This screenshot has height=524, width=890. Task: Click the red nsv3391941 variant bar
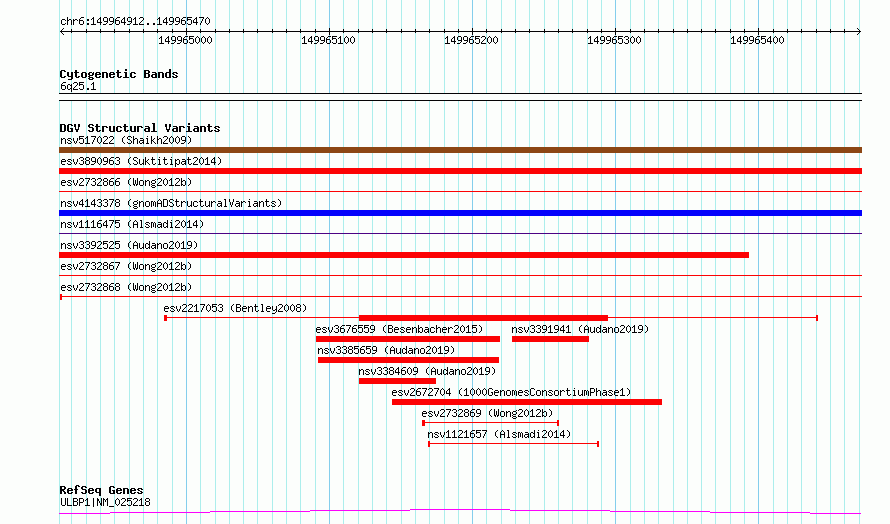click(550, 339)
